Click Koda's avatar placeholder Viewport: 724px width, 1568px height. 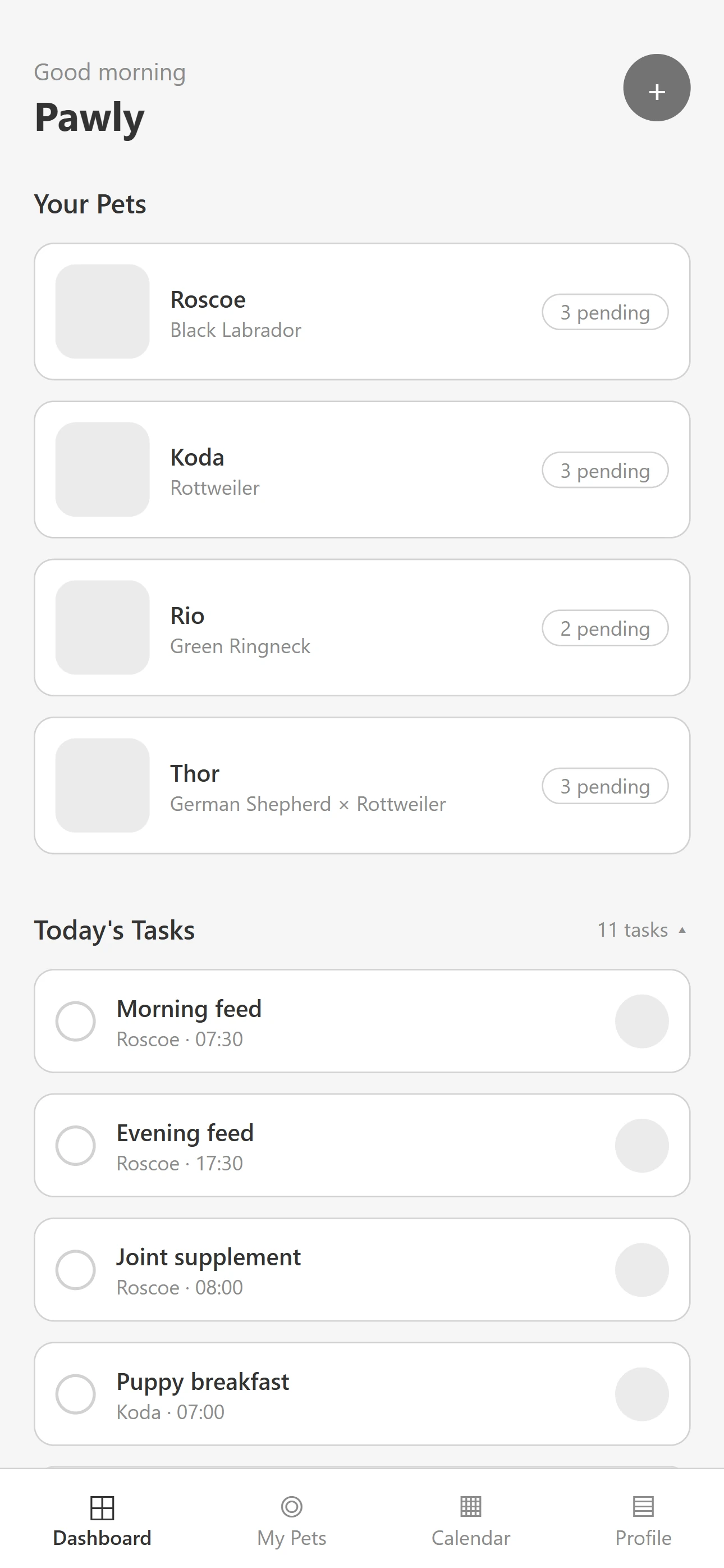tap(102, 470)
